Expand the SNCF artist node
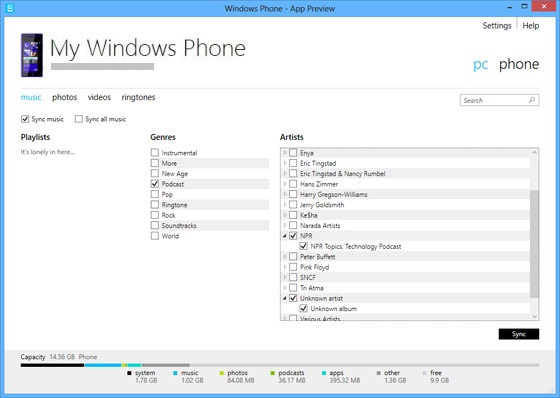This screenshot has height=398, width=560. pos(285,277)
